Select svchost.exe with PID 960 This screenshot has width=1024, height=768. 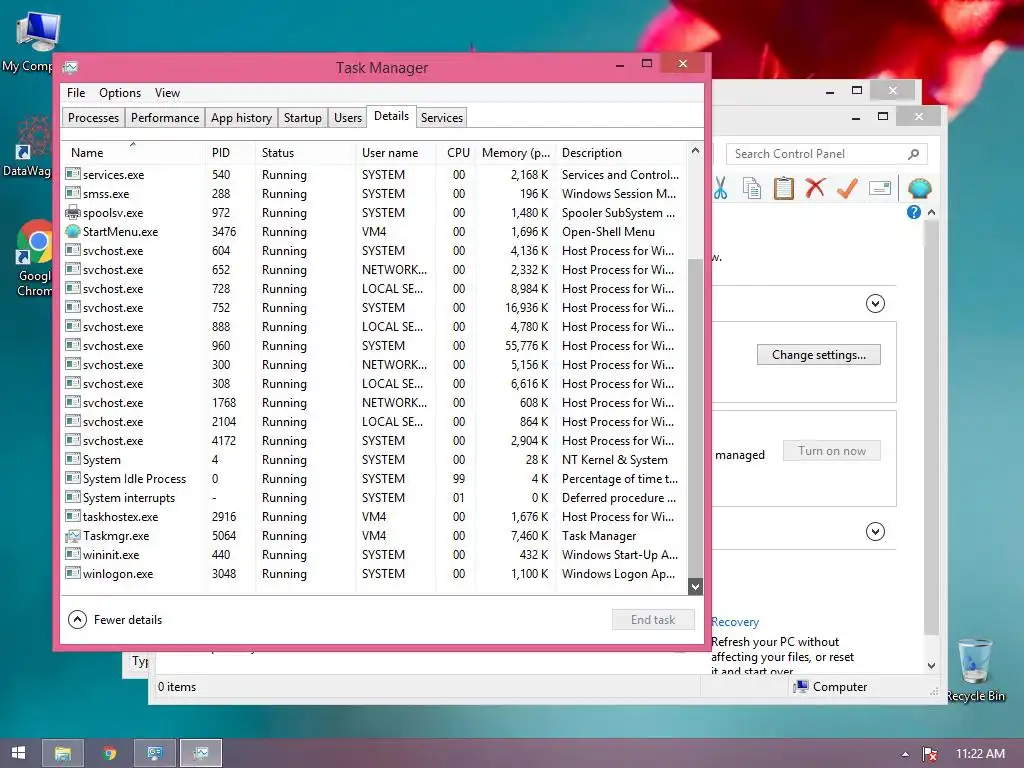tap(375, 346)
